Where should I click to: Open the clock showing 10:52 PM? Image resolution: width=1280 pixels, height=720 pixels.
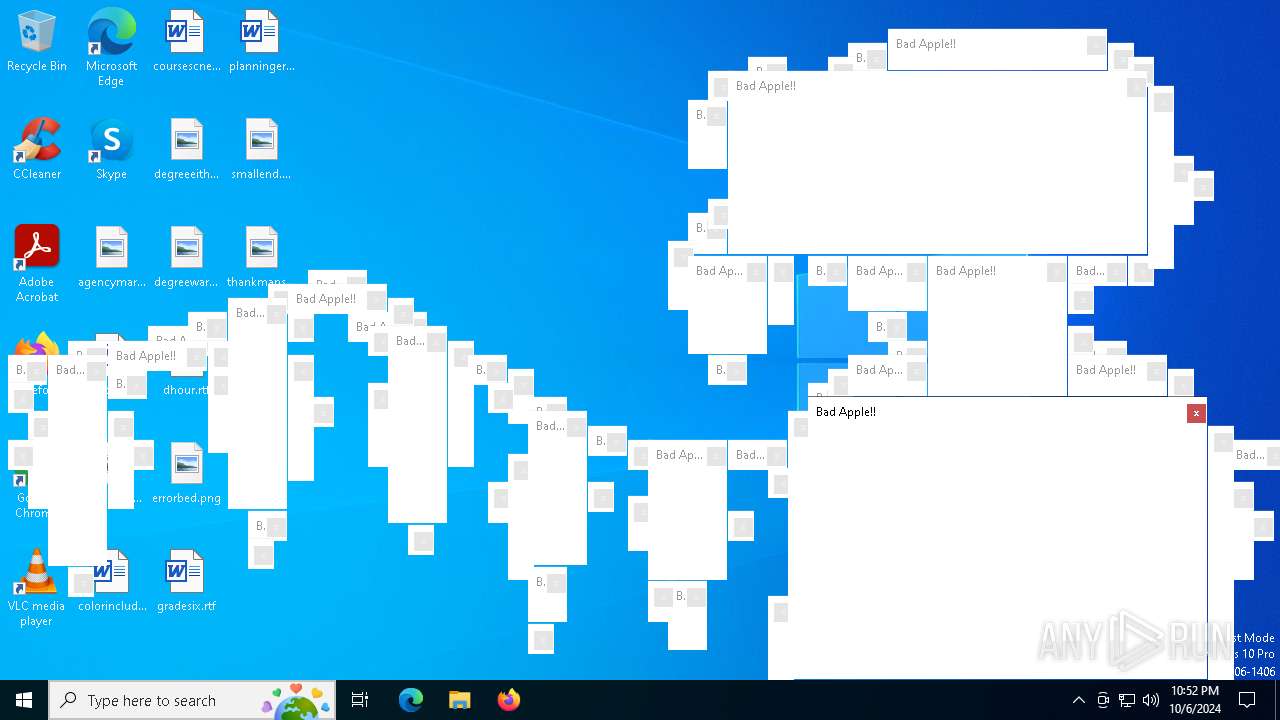coord(1195,700)
